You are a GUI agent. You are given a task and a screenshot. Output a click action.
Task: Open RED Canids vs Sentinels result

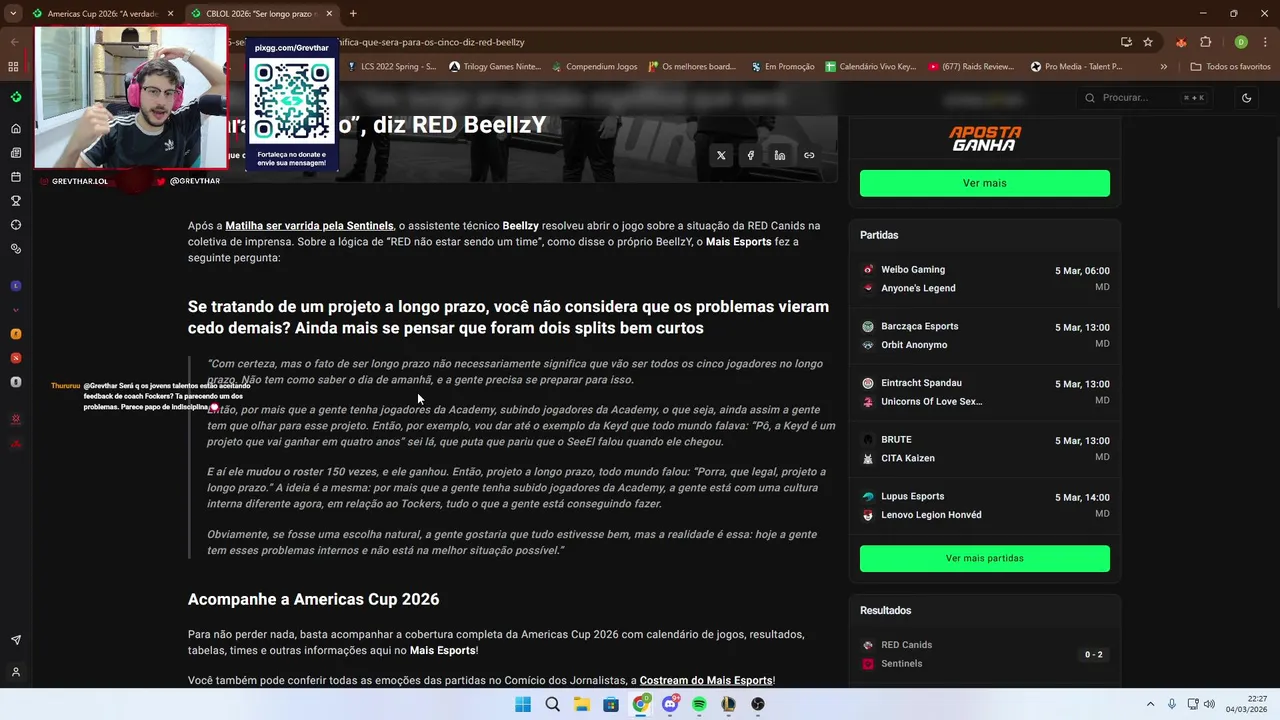[985, 654]
